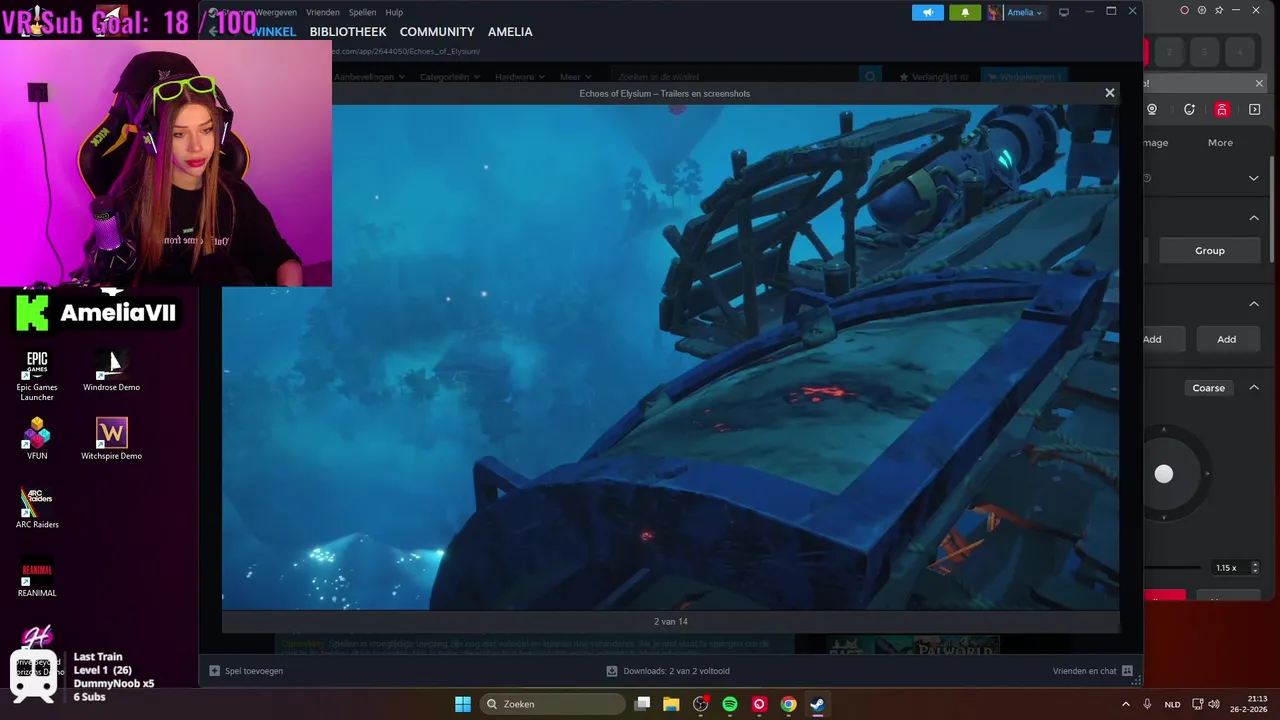This screenshot has height=720, width=1280.
Task: Click the 1.15 x value field
Action: point(1226,568)
